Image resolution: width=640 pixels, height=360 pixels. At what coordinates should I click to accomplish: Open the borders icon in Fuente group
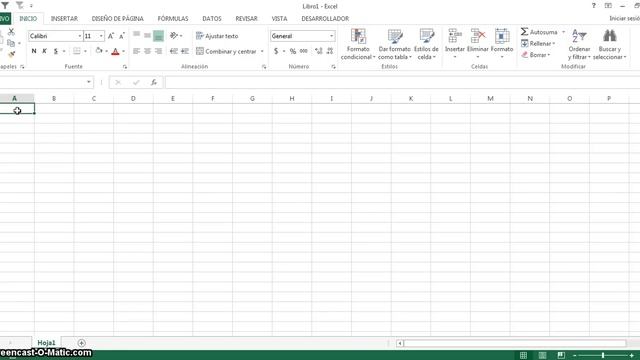77,51
